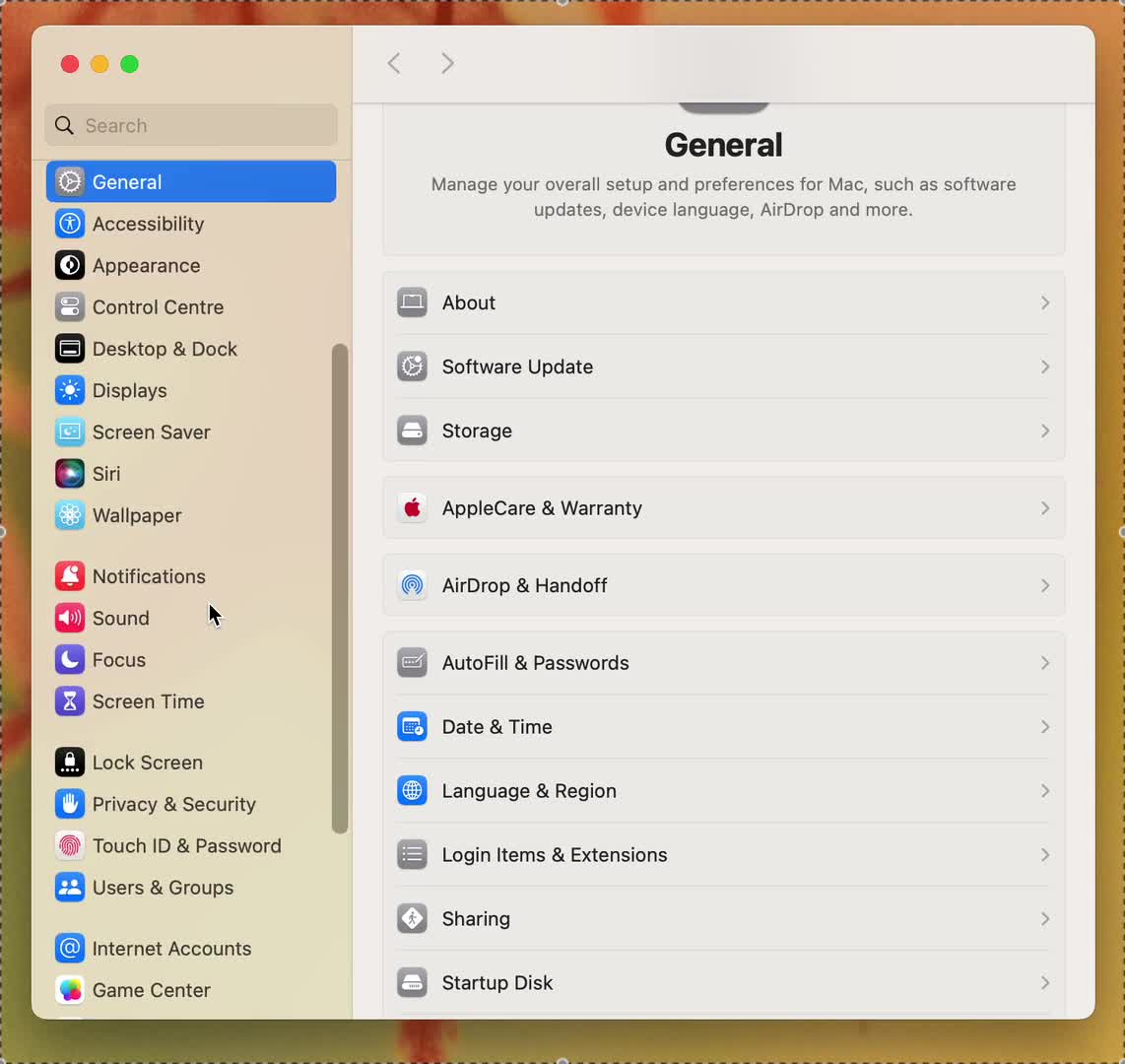Viewport: 1125px width, 1064px height.
Task: Click the AirDrop & Handoff icon
Action: tap(412, 585)
